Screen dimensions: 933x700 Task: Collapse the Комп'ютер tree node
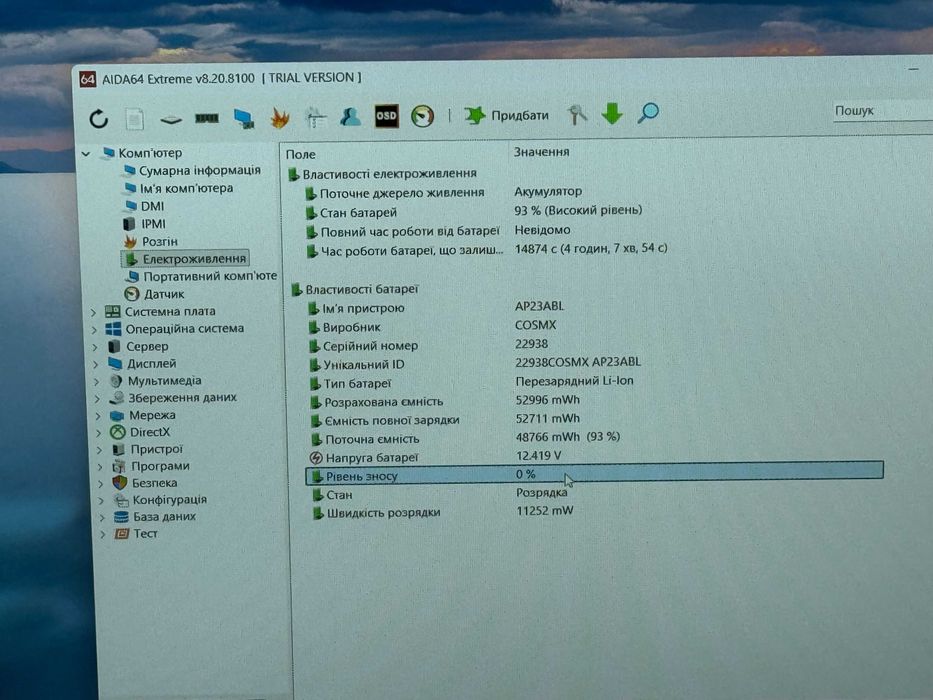click(x=86, y=154)
